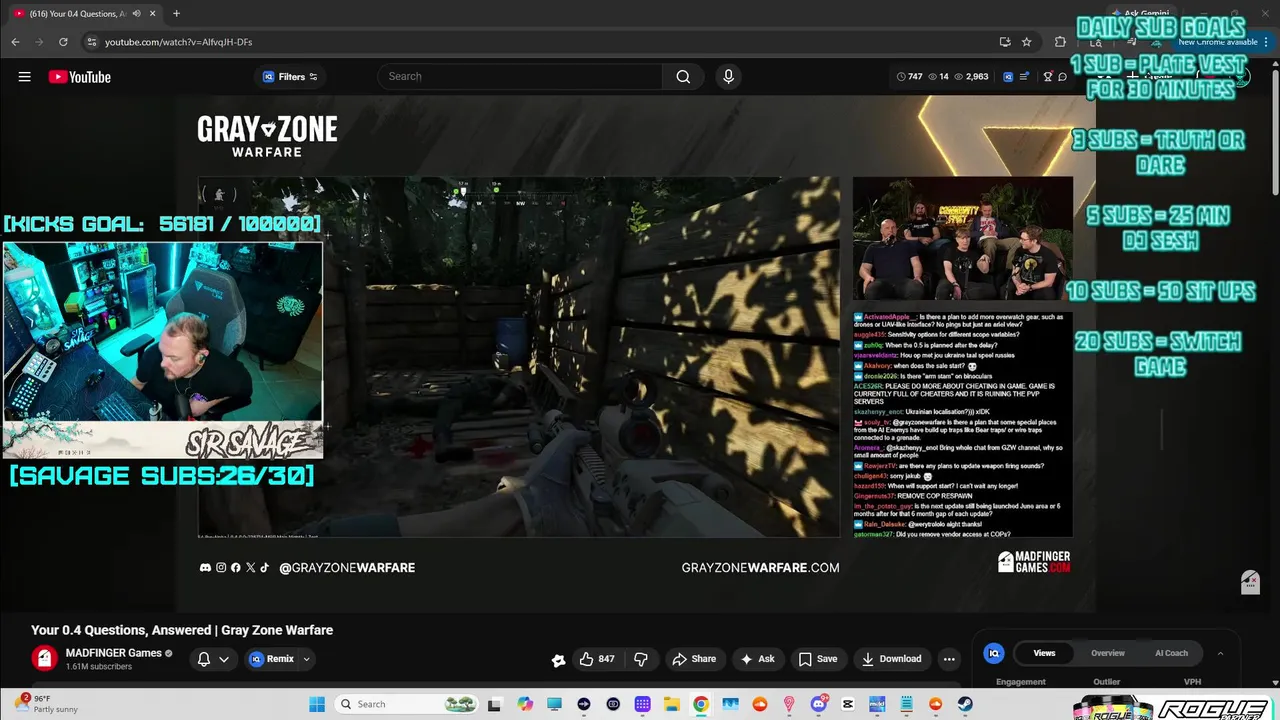1280x720 pixels.
Task: Open the chat bubble icon in header
Action: pyautogui.click(x=1062, y=77)
